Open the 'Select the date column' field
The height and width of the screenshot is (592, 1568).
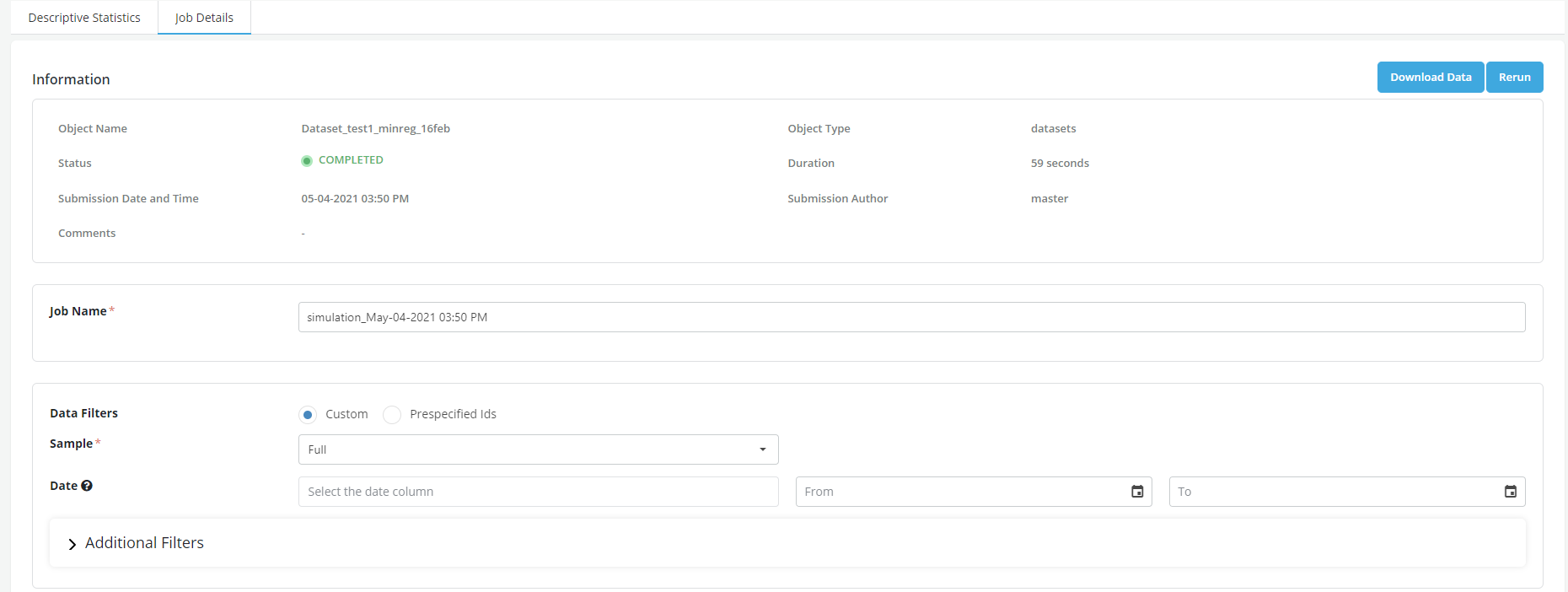click(x=538, y=492)
